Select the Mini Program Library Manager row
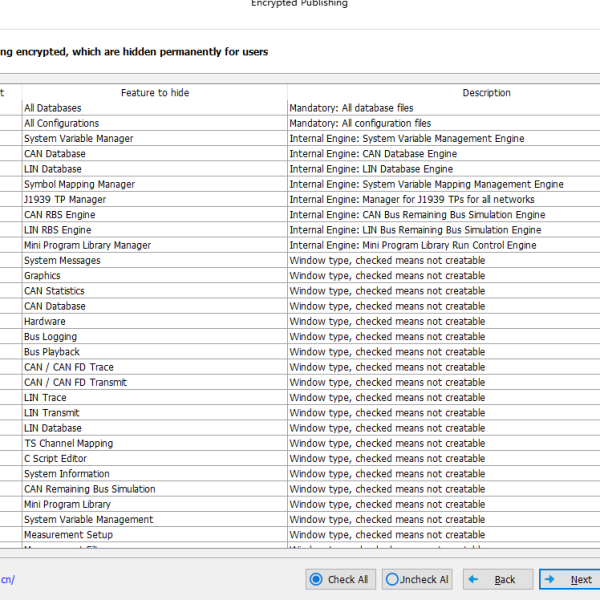 (x=88, y=245)
